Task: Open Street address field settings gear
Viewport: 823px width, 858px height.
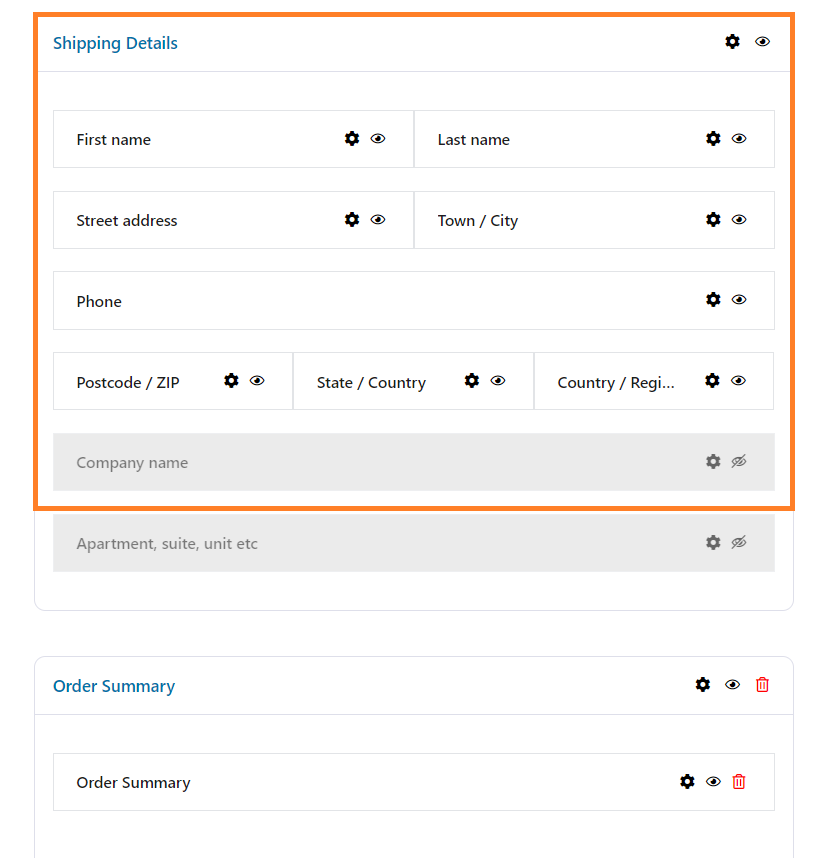Action: point(352,219)
